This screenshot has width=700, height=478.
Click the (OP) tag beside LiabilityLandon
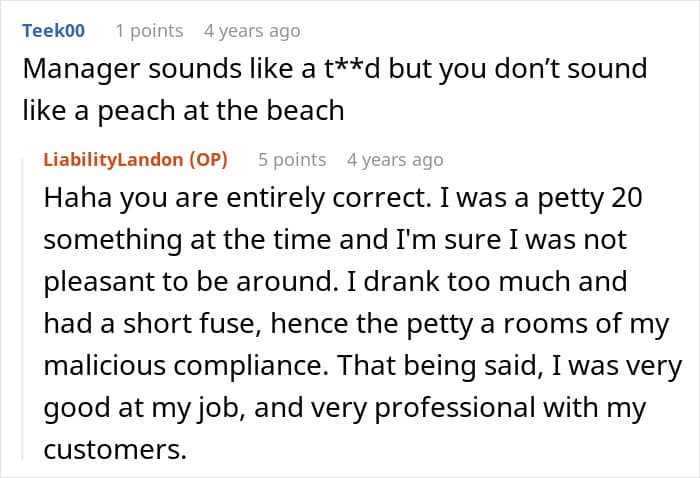[208, 160]
